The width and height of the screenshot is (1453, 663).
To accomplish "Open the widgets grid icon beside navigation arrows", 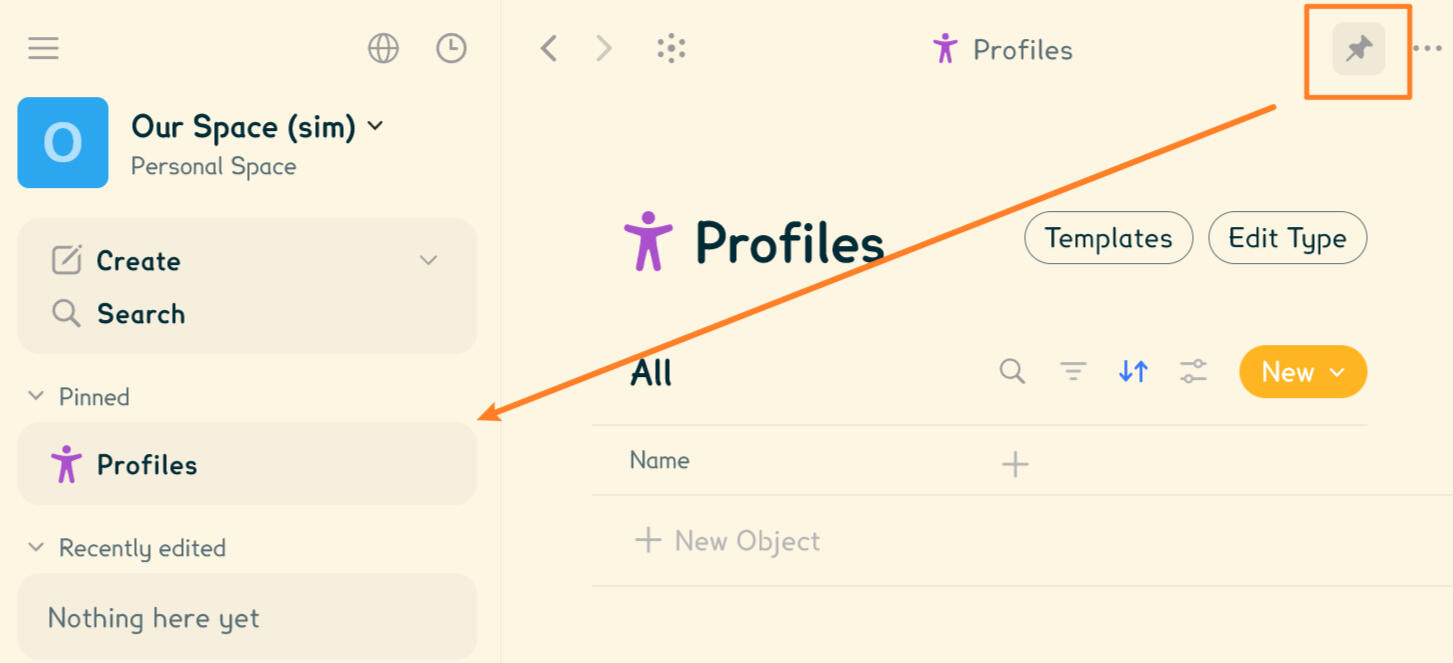I will point(671,47).
